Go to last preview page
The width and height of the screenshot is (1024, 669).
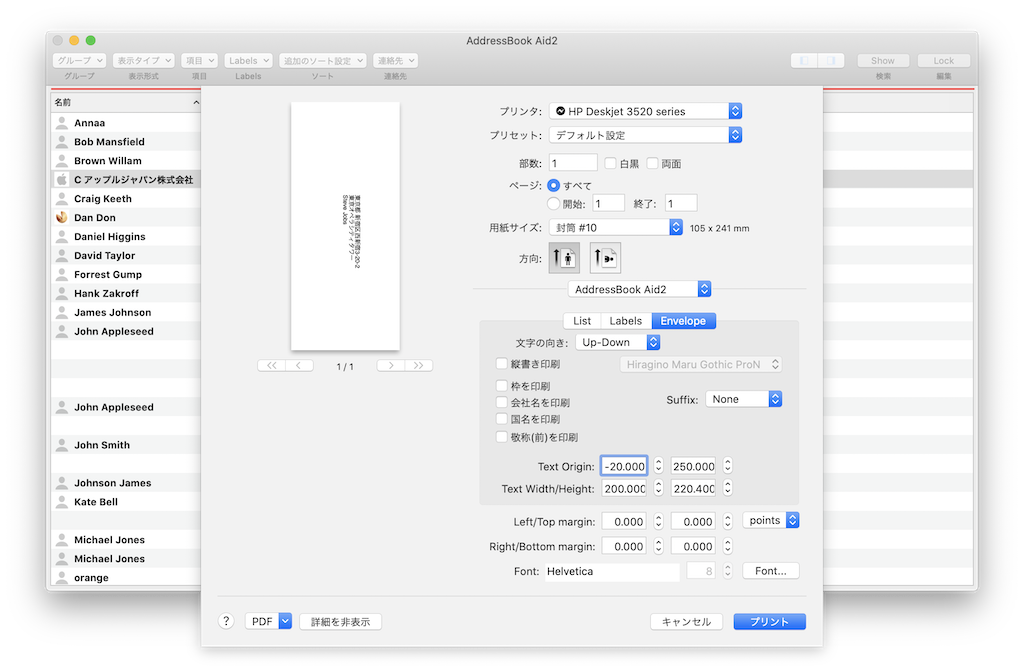pos(419,366)
